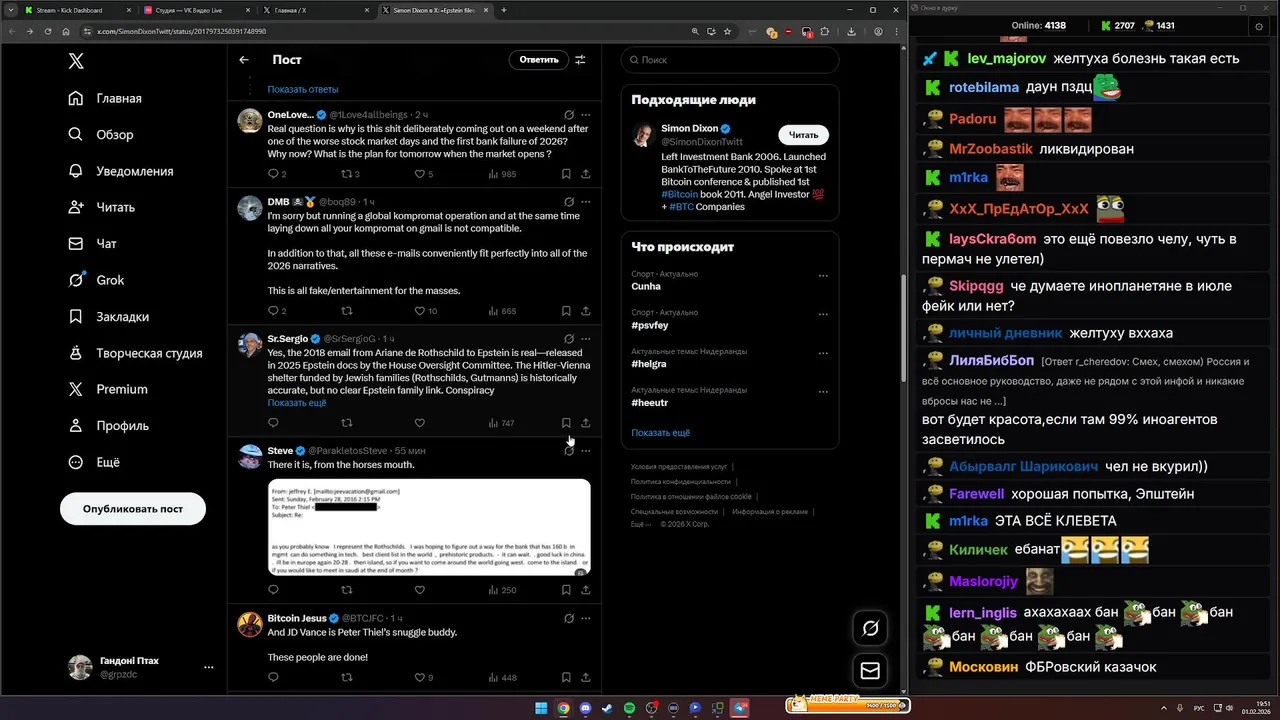Bookmark Steve's post
The height and width of the screenshot is (720, 1280).
[x=566, y=590]
